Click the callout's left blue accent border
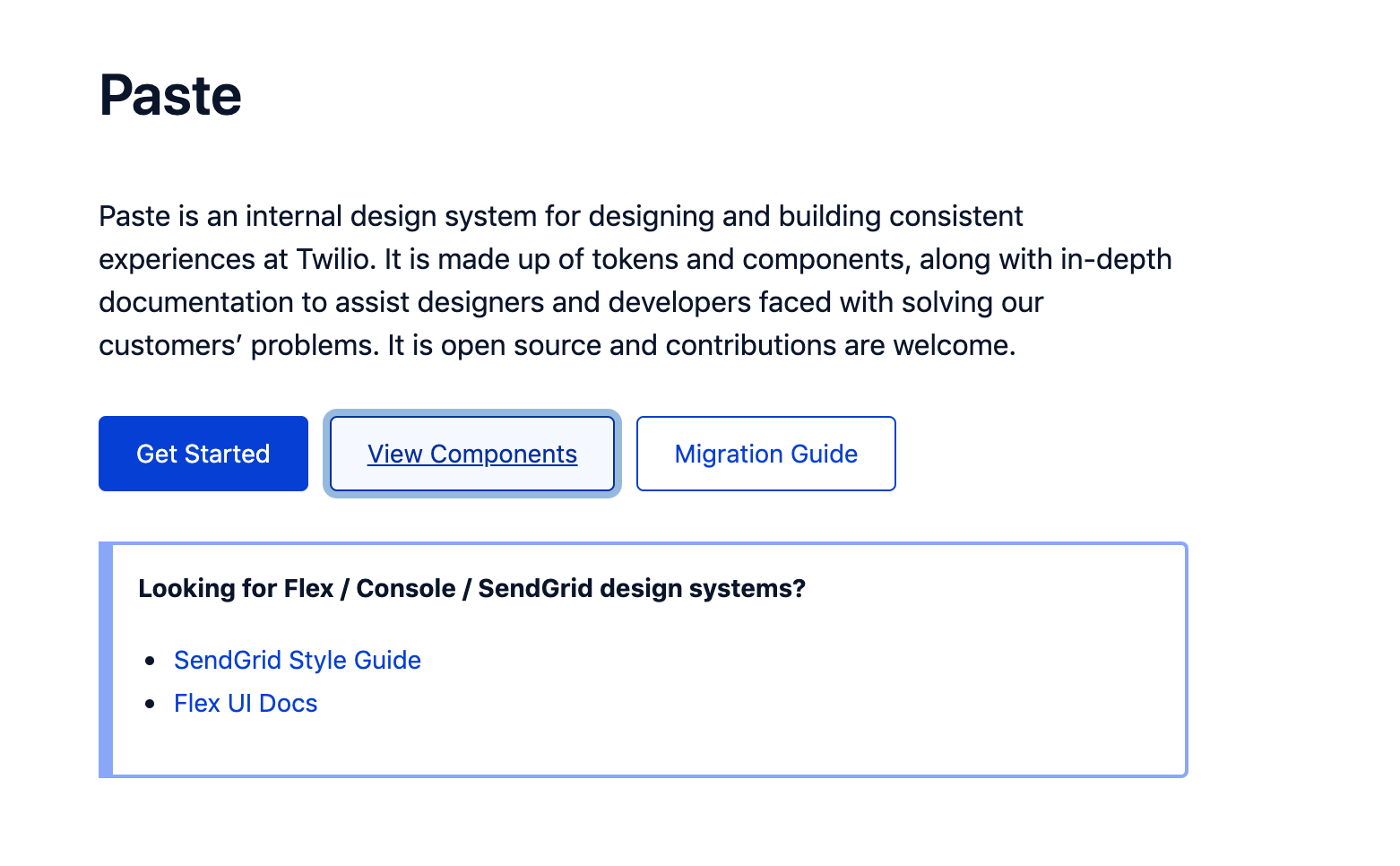Screen dimensions: 1400x866 point(105,659)
